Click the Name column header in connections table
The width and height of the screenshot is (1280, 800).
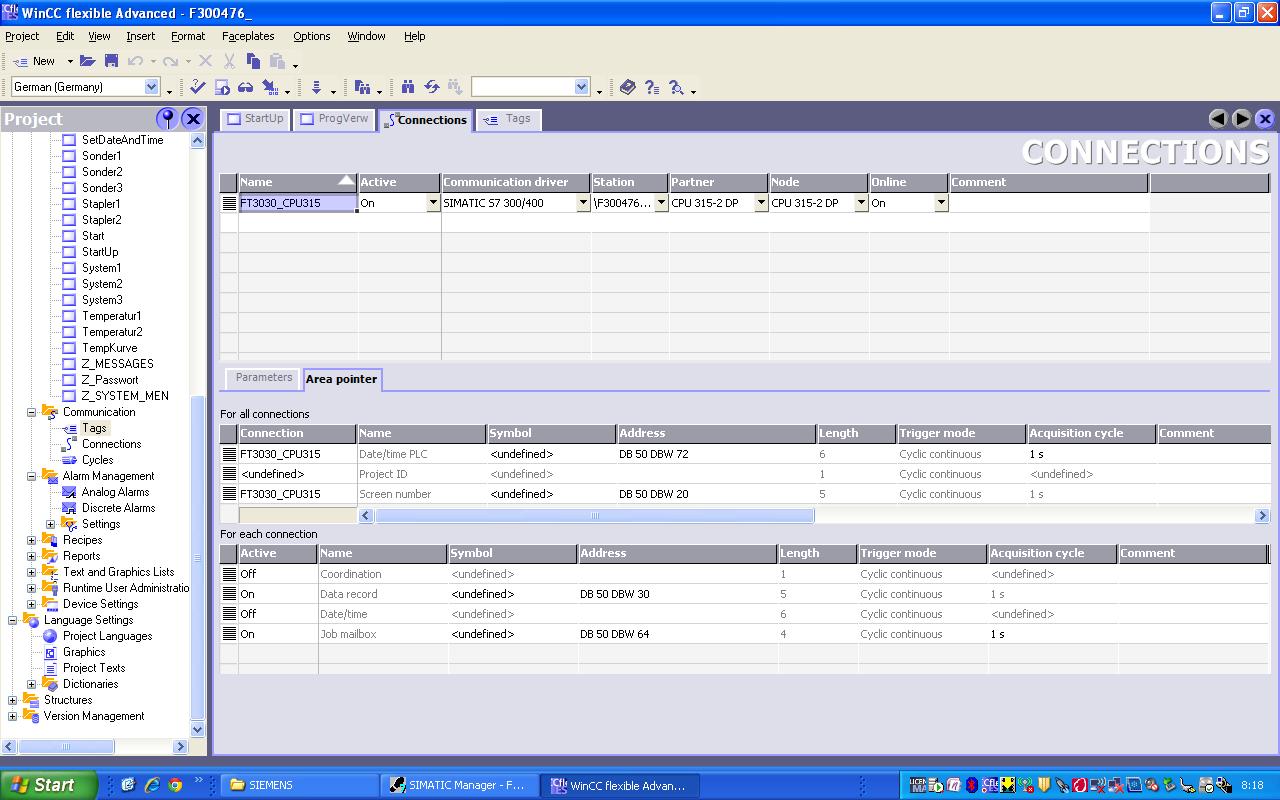pyautogui.click(x=297, y=182)
